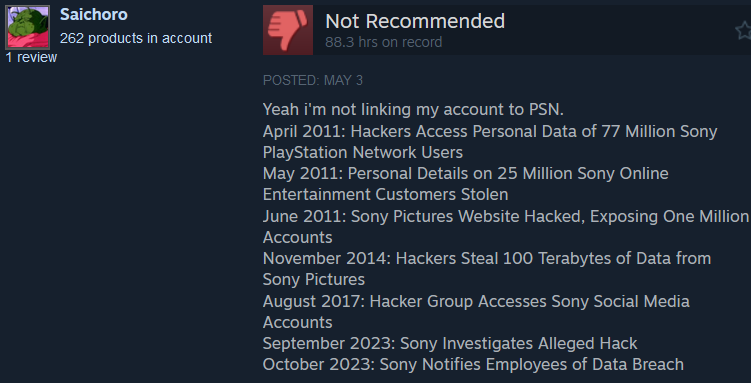Click the Not Recommended review title
Image resolution: width=751 pixels, height=383 pixels.
point(415,21)
